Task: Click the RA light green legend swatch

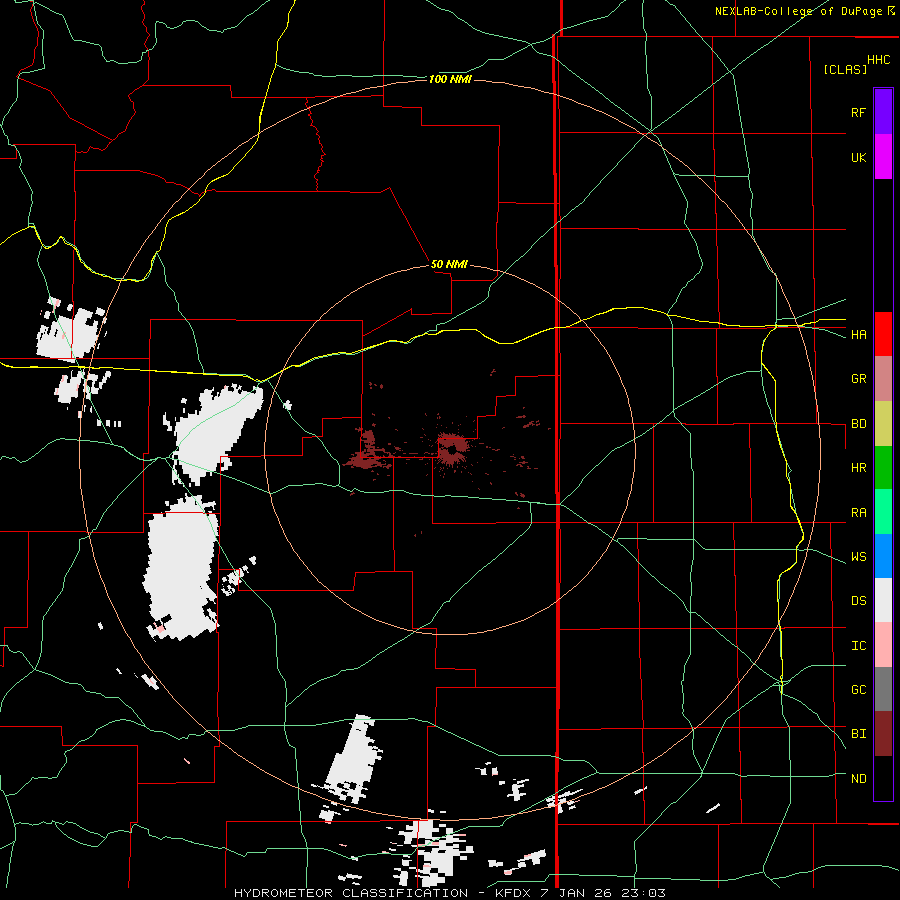Action: pos(883,512)
